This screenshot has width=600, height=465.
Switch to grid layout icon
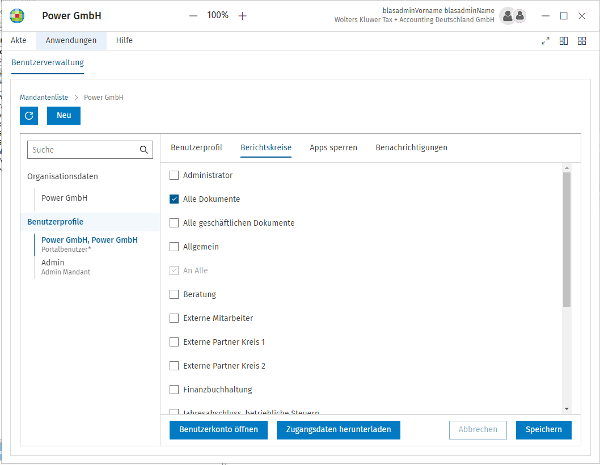[582, 41]
